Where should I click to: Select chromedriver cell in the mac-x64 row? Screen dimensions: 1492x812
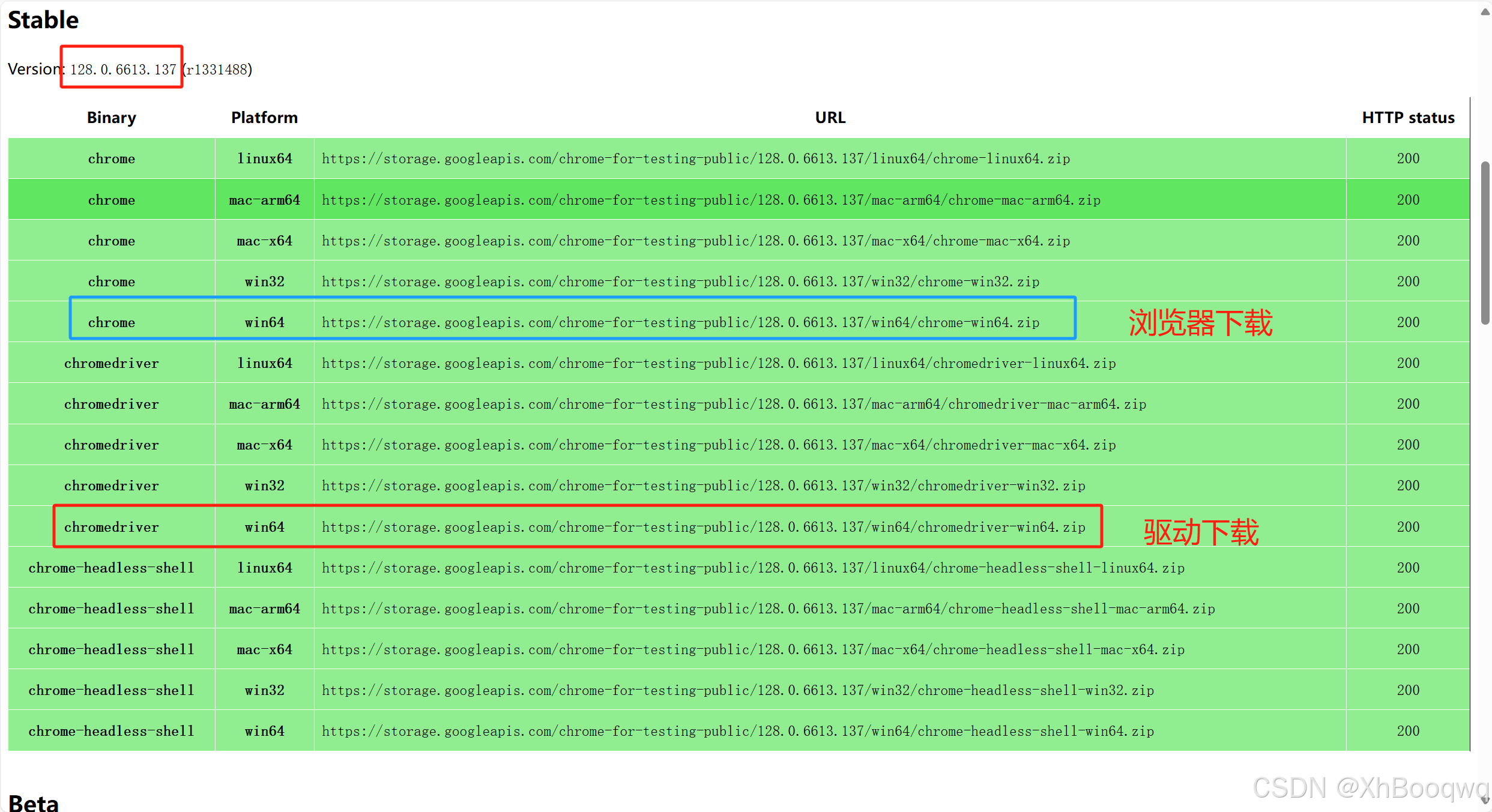[112, 445]
